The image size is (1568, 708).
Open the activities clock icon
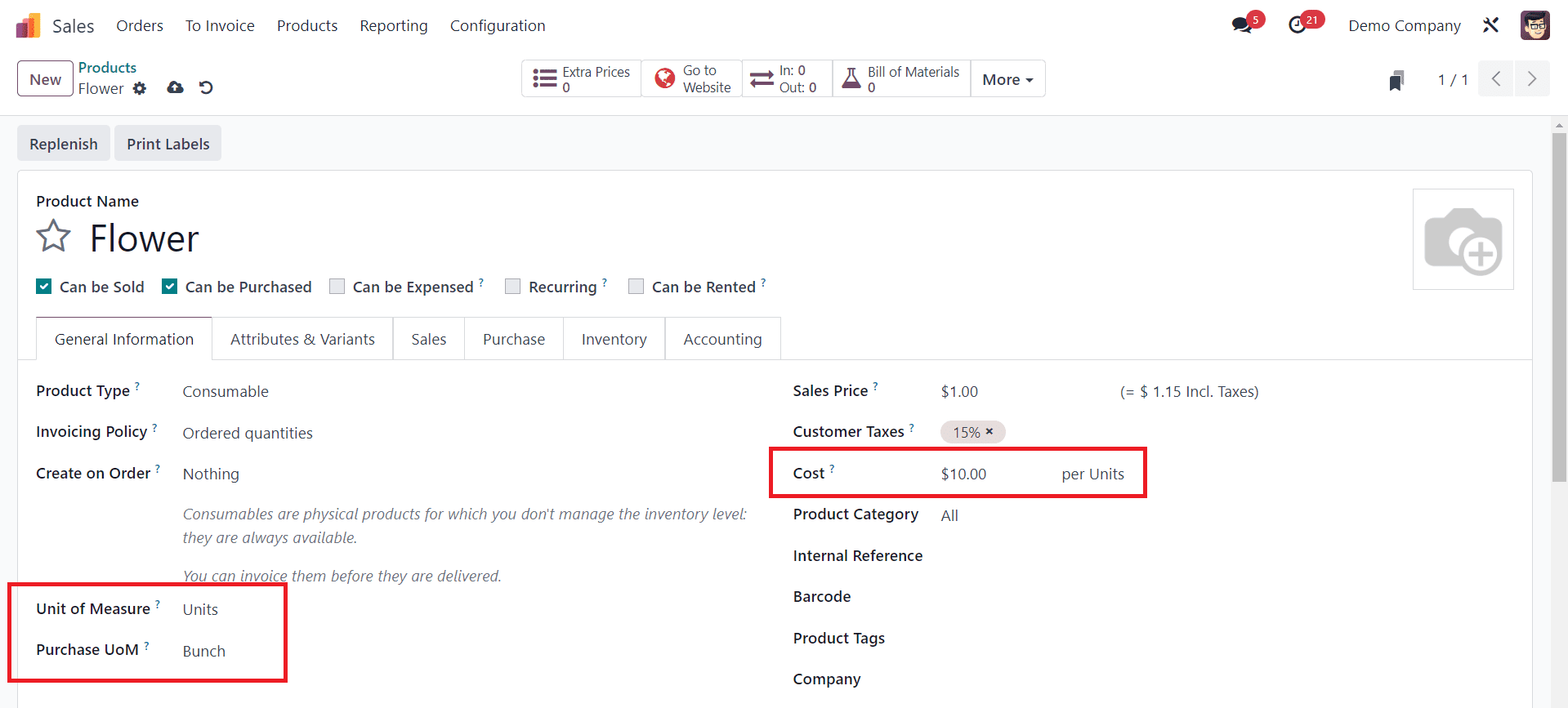[1298, 25]
